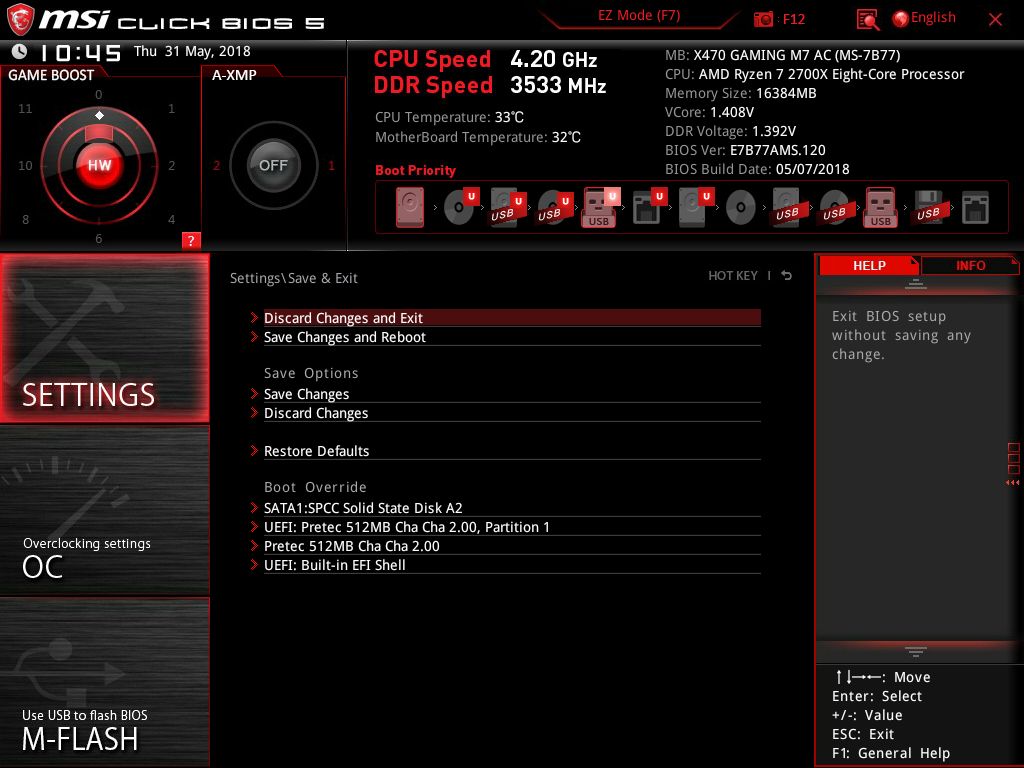Viewport: 1024px width, 768px height.
Task: Click the red globe language icon
Action: [901, 19]
